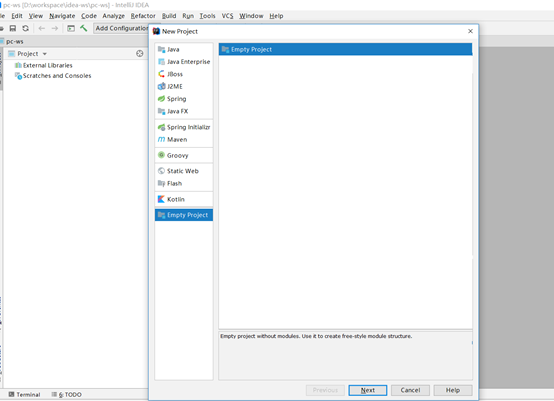Click the disabled Previous button
The width and height of the screenshot is (554, 401).
(325, 390)
